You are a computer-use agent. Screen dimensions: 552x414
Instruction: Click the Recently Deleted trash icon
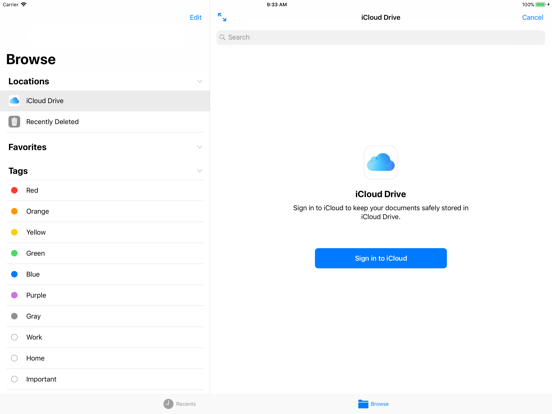(x=14, y=122)
